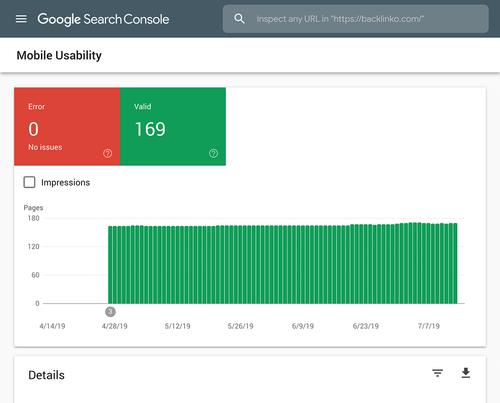500x403 pixels.
Task: Click a green bar near 7/7/19
Action: (x=428, y=263)
